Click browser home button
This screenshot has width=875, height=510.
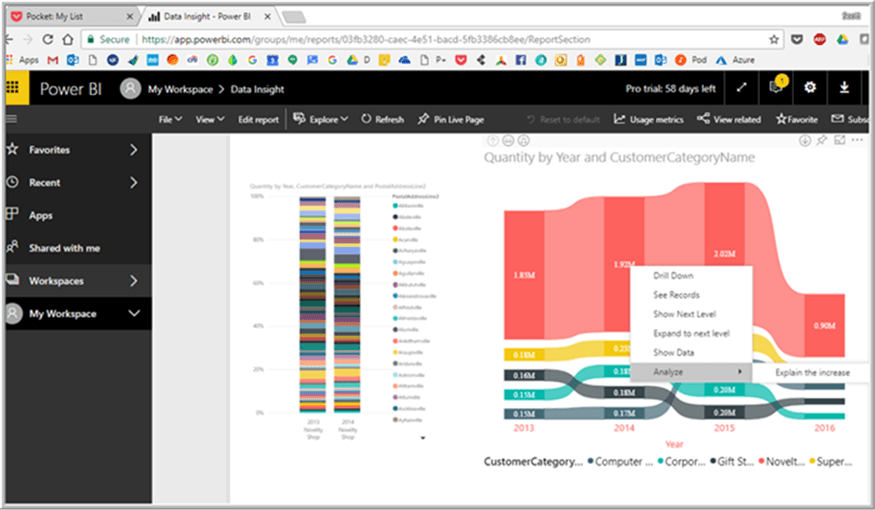[x=68, y=39]
